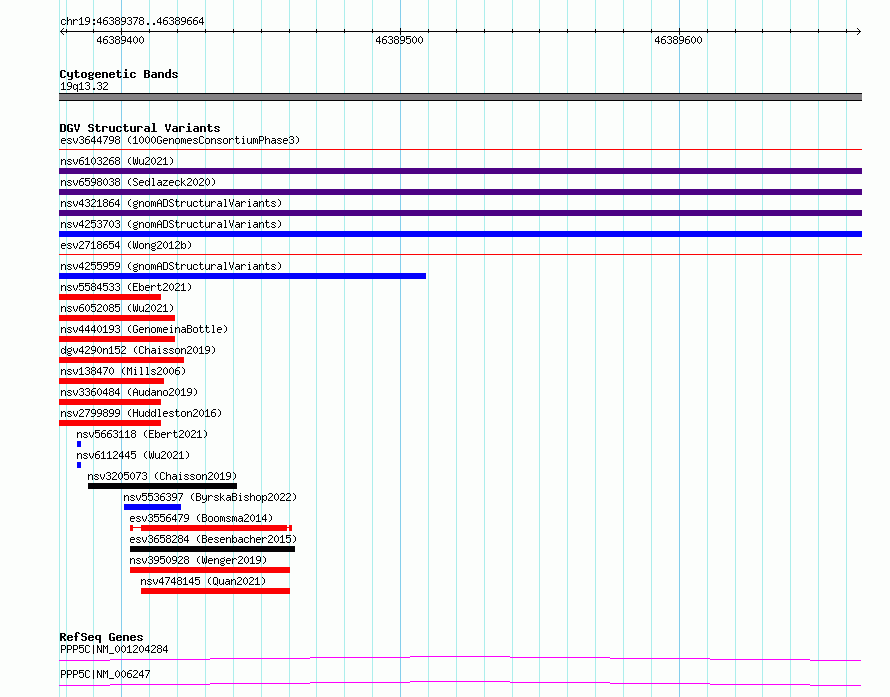Click the Cytogenetic Bands track title
The height and width of the screenshot is (697, 890).
119,74
